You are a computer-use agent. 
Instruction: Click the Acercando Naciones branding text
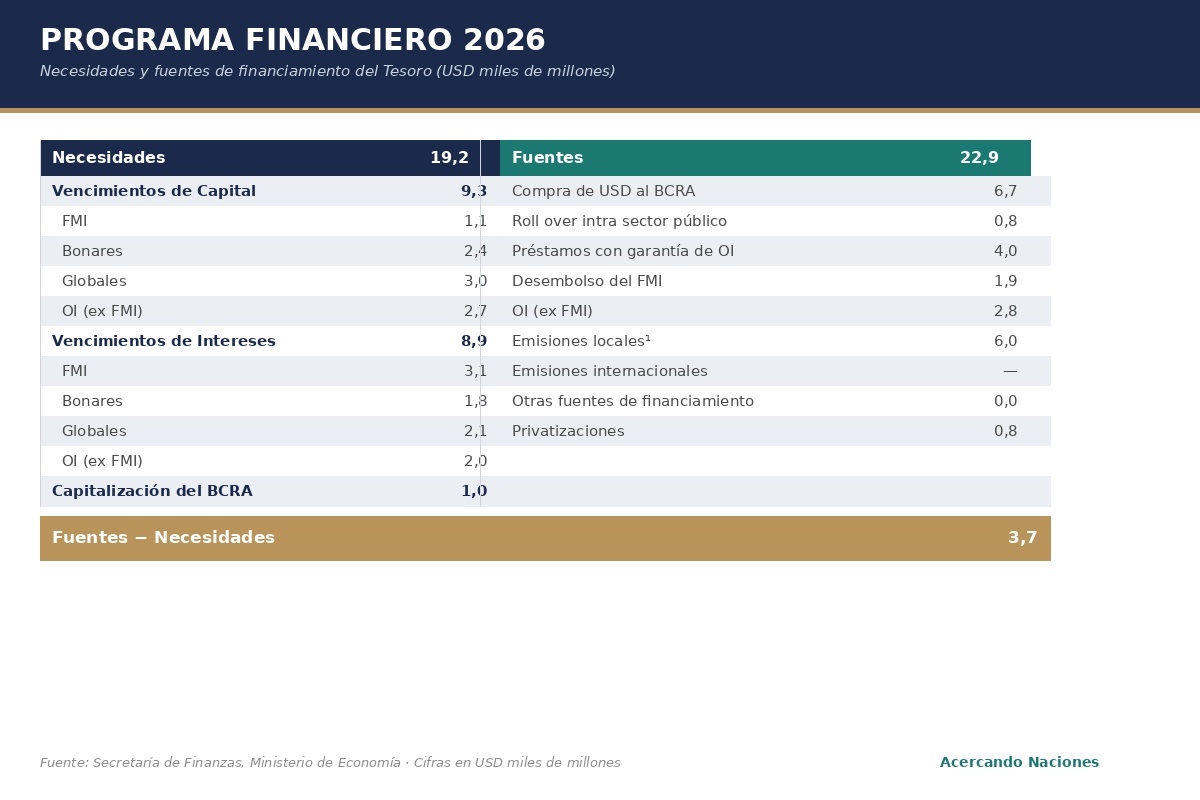click(x=1019, y=763)
